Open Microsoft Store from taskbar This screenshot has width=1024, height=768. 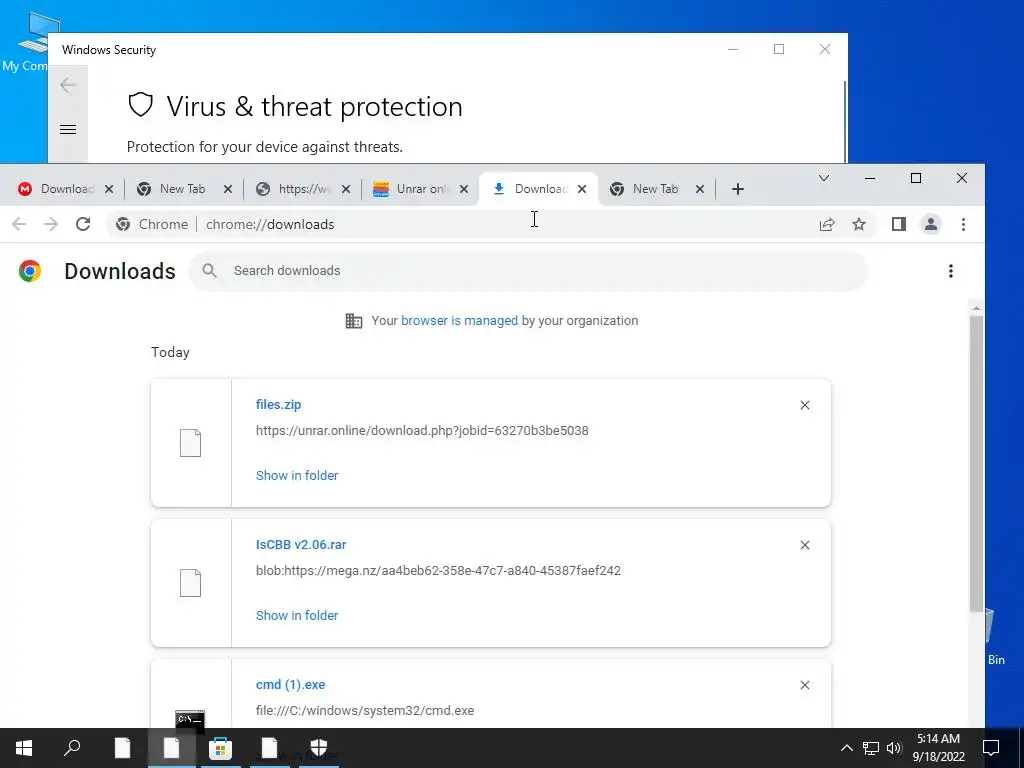(x=220, y=748)
